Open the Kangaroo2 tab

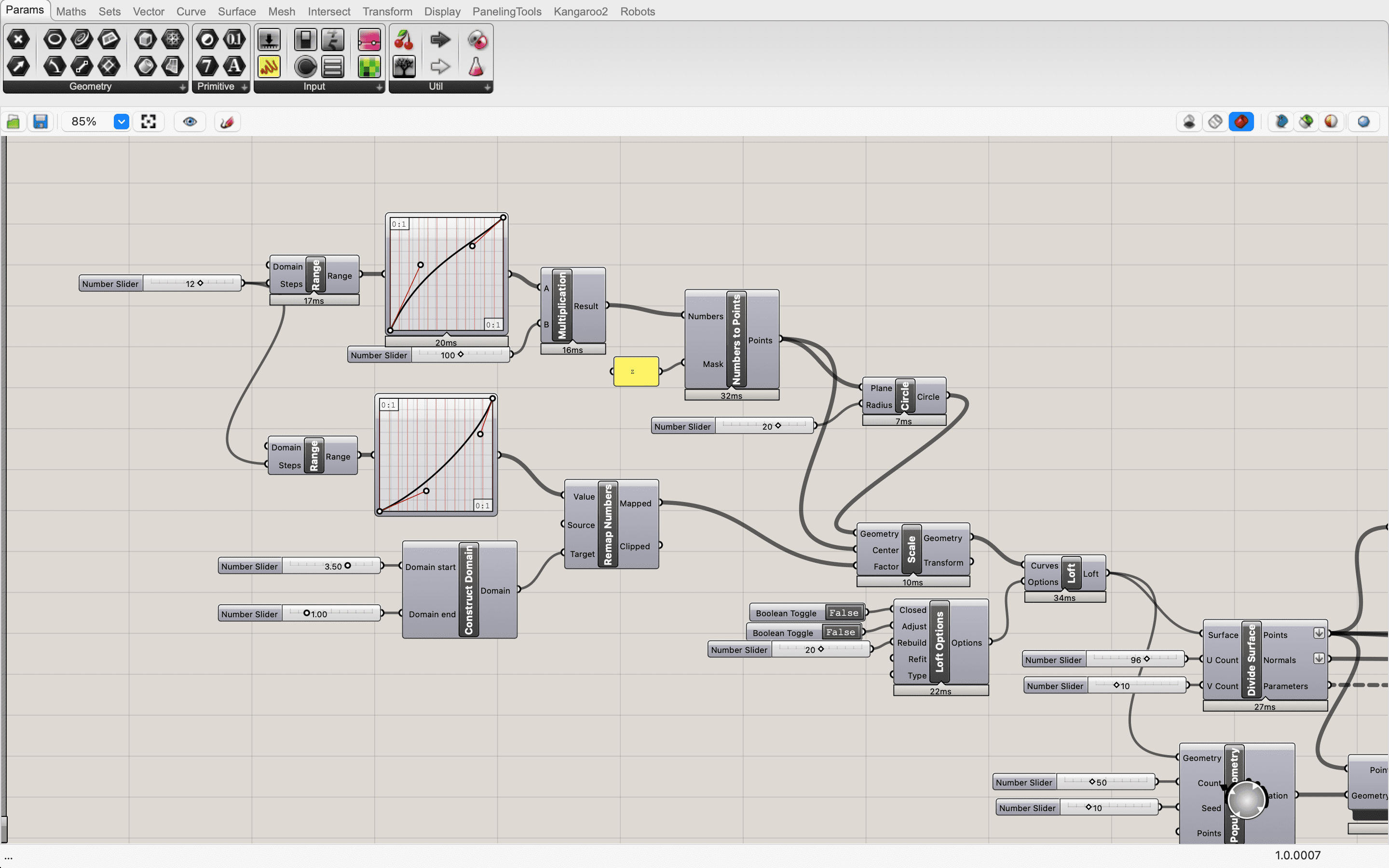tap(580, 12)
